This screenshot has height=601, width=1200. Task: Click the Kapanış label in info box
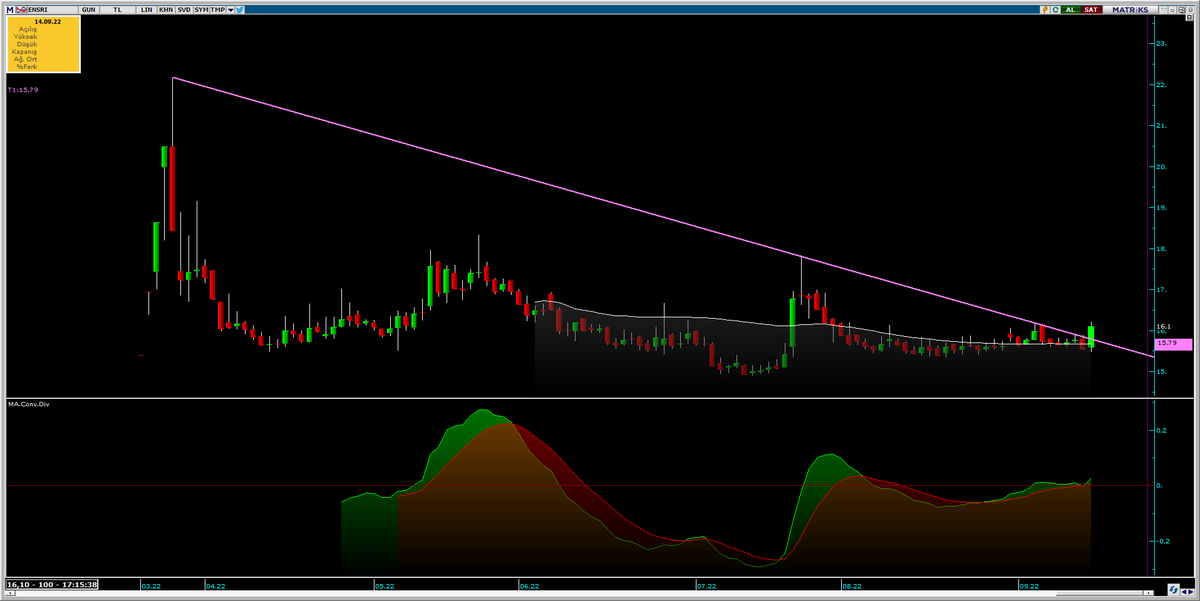pos(25,52)
